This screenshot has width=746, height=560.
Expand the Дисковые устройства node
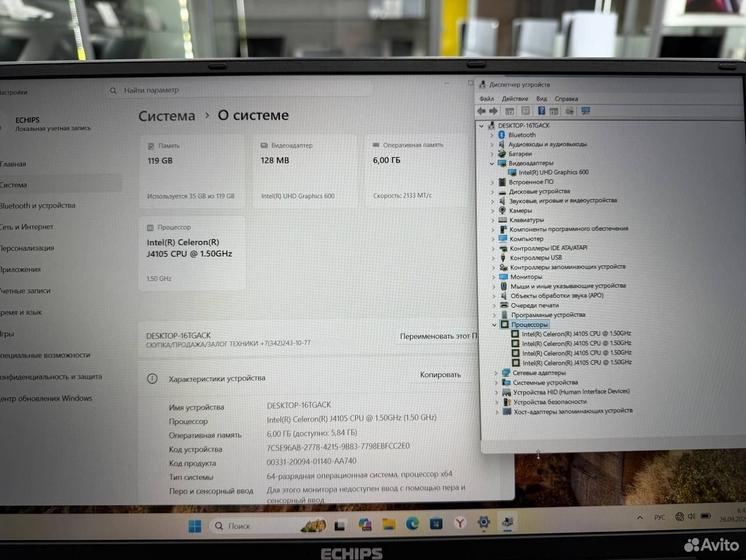[492, 192]
